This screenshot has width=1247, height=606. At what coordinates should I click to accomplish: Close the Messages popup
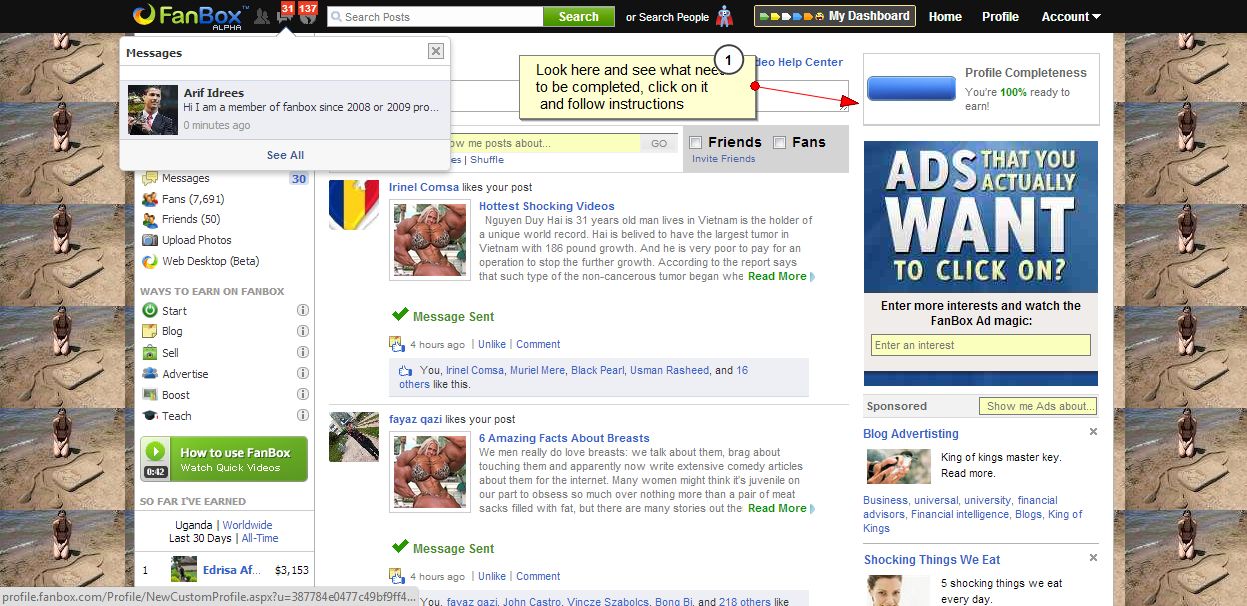pos(435,52)
